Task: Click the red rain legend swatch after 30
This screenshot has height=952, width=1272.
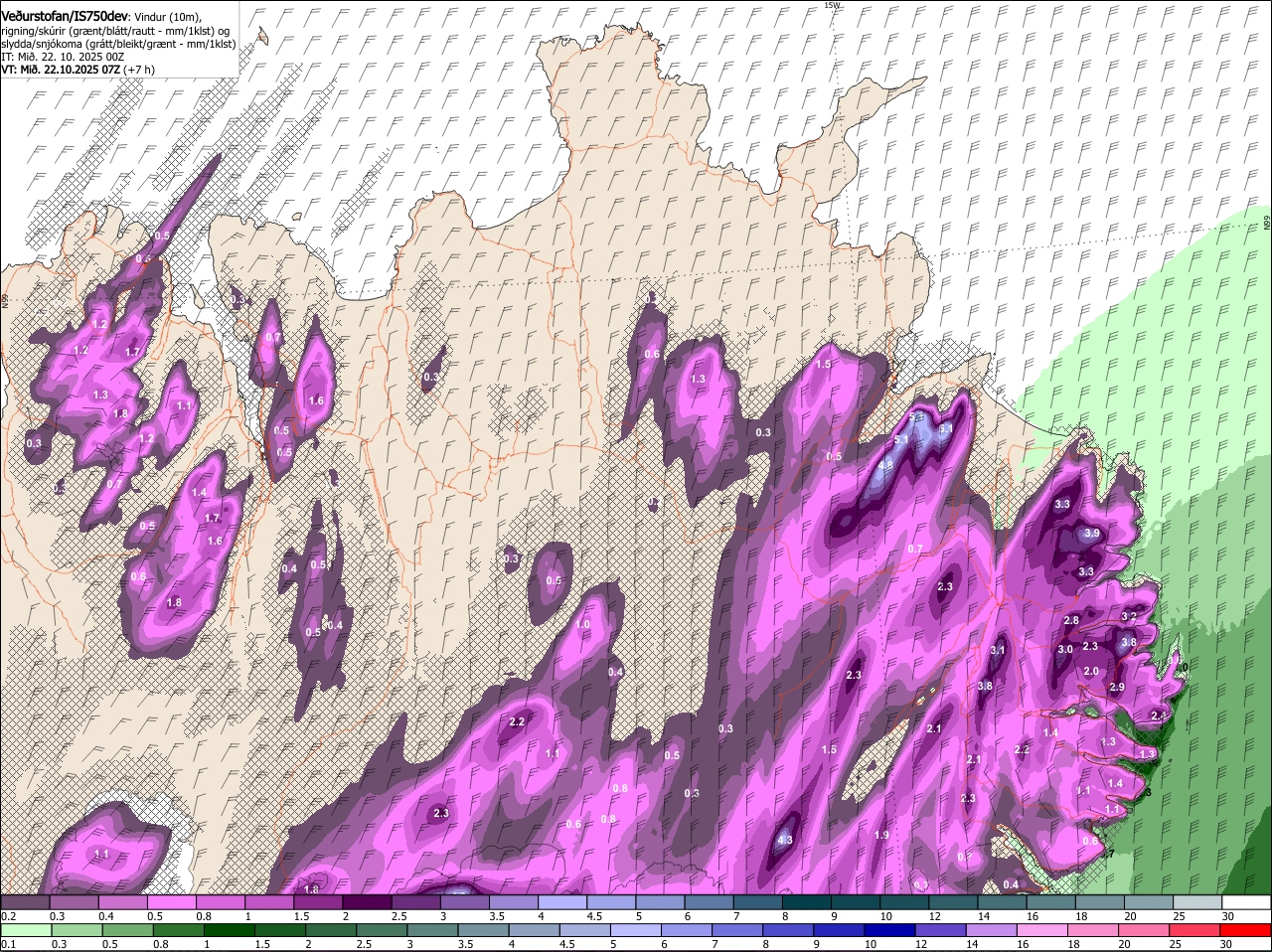Action: tap(1246, 930)
